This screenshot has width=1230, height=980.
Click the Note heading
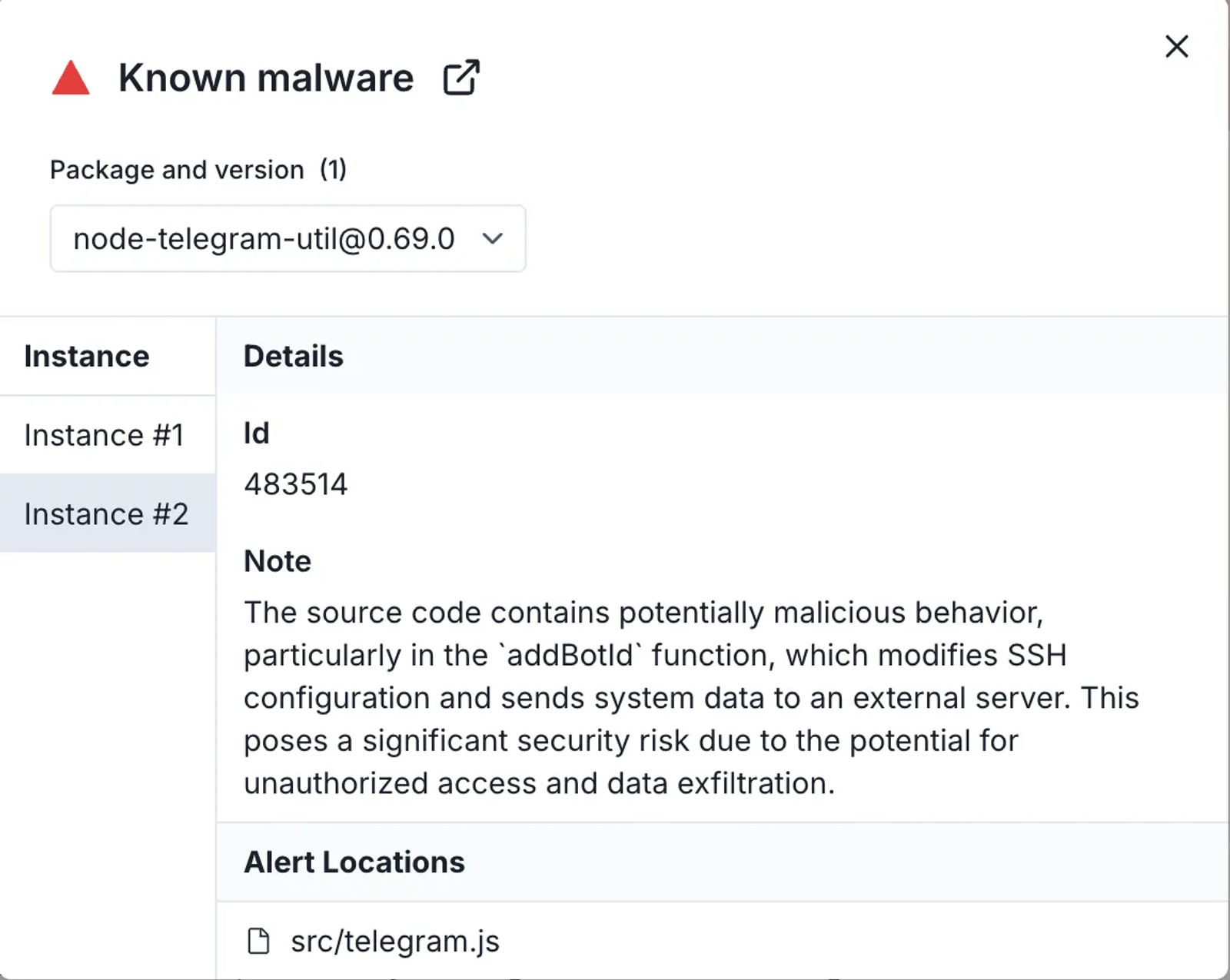278,561
